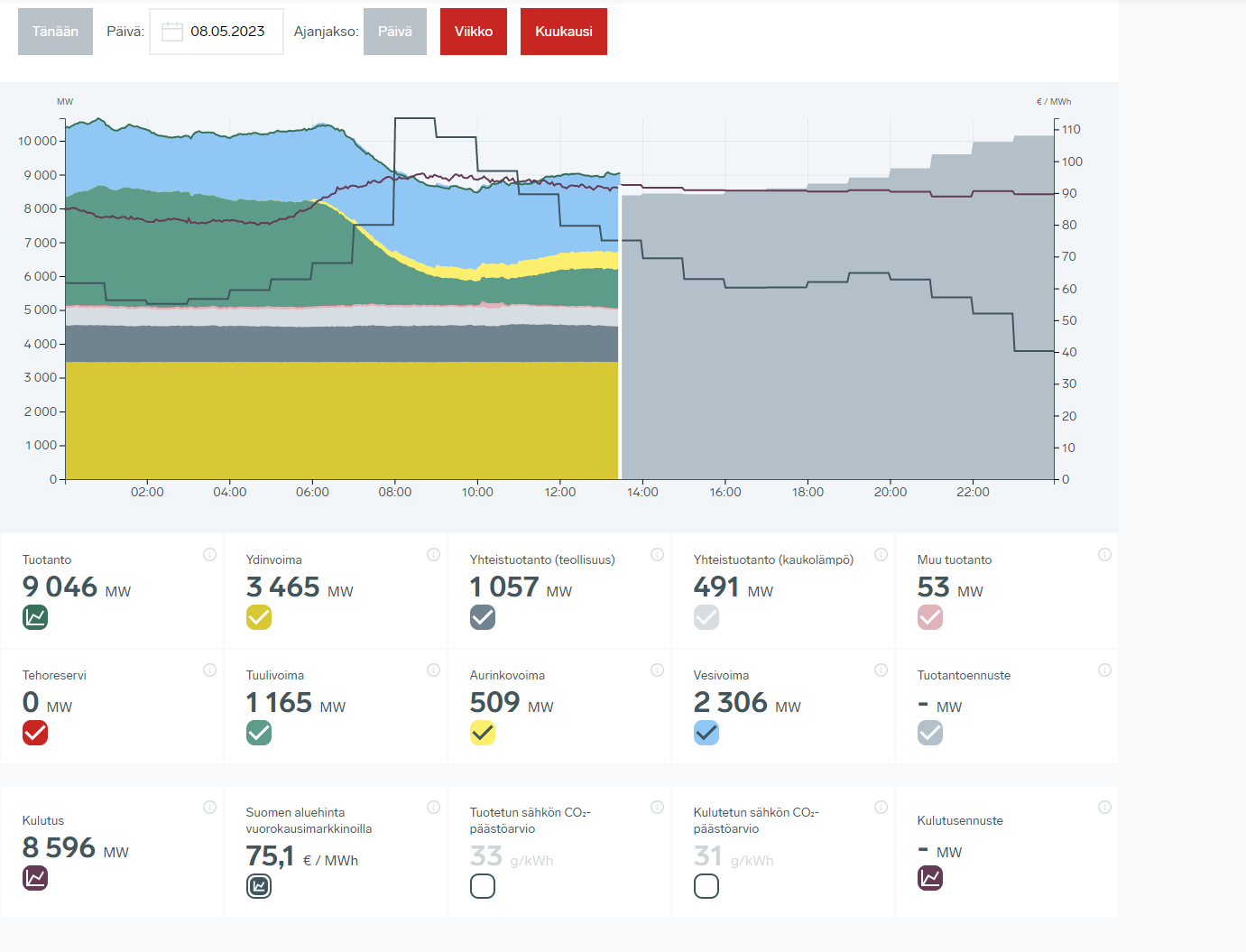The image size is (1246, 952).
Task: Switch time period to Kuukausi
Action: [x=564, y=32]
